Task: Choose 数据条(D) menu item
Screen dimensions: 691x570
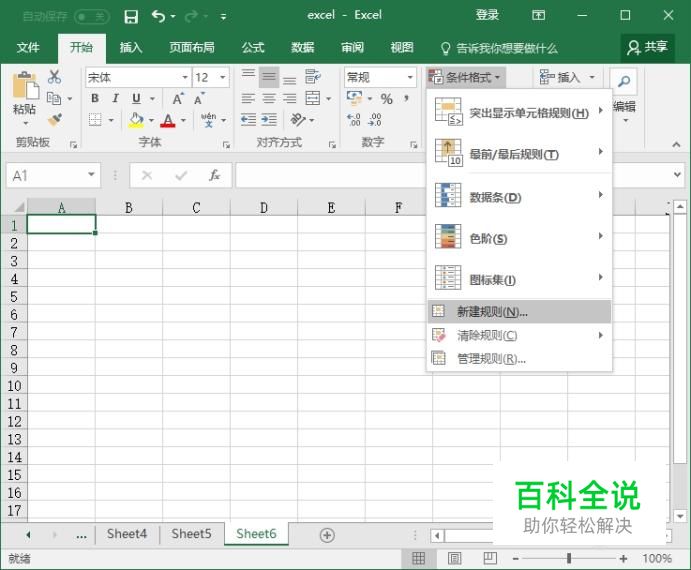Action: click(520, 196)
